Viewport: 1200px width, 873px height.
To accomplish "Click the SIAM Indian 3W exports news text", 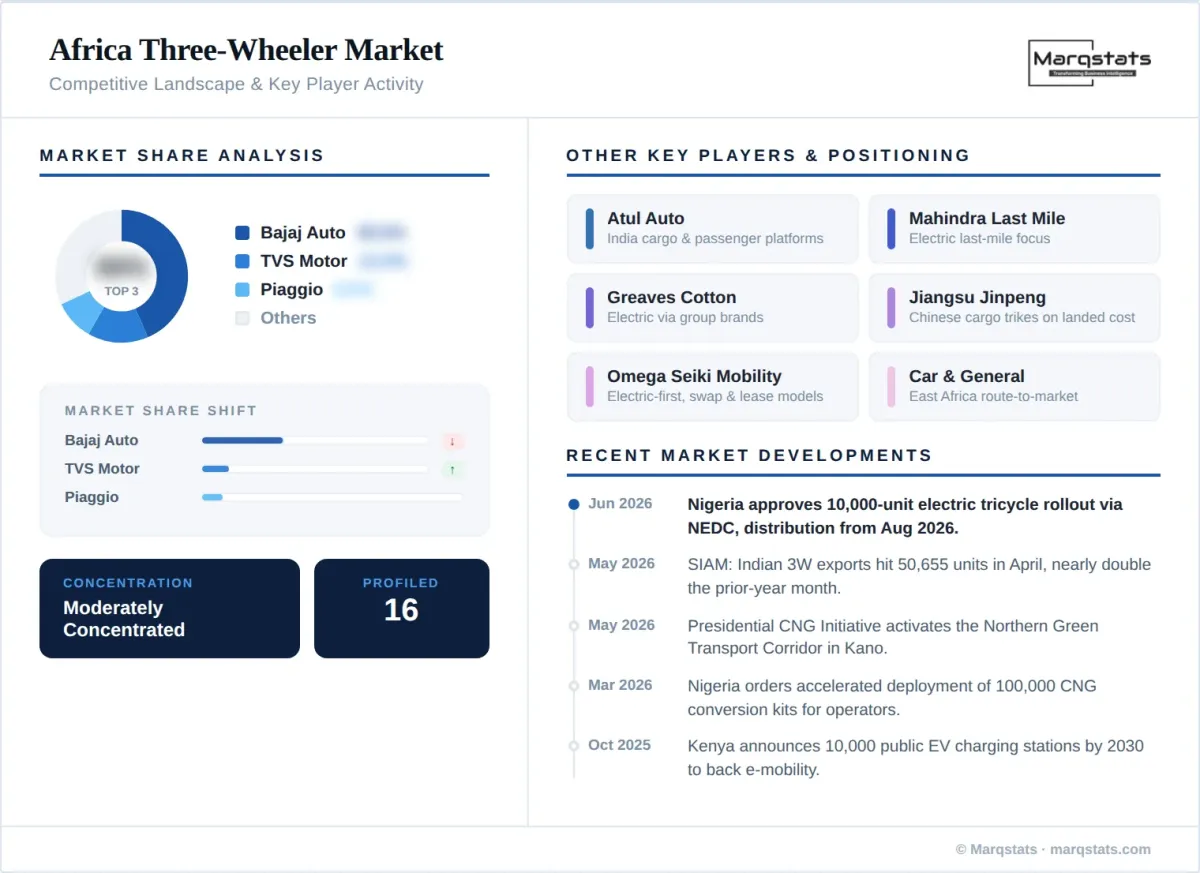I will [x=919, y=576].
